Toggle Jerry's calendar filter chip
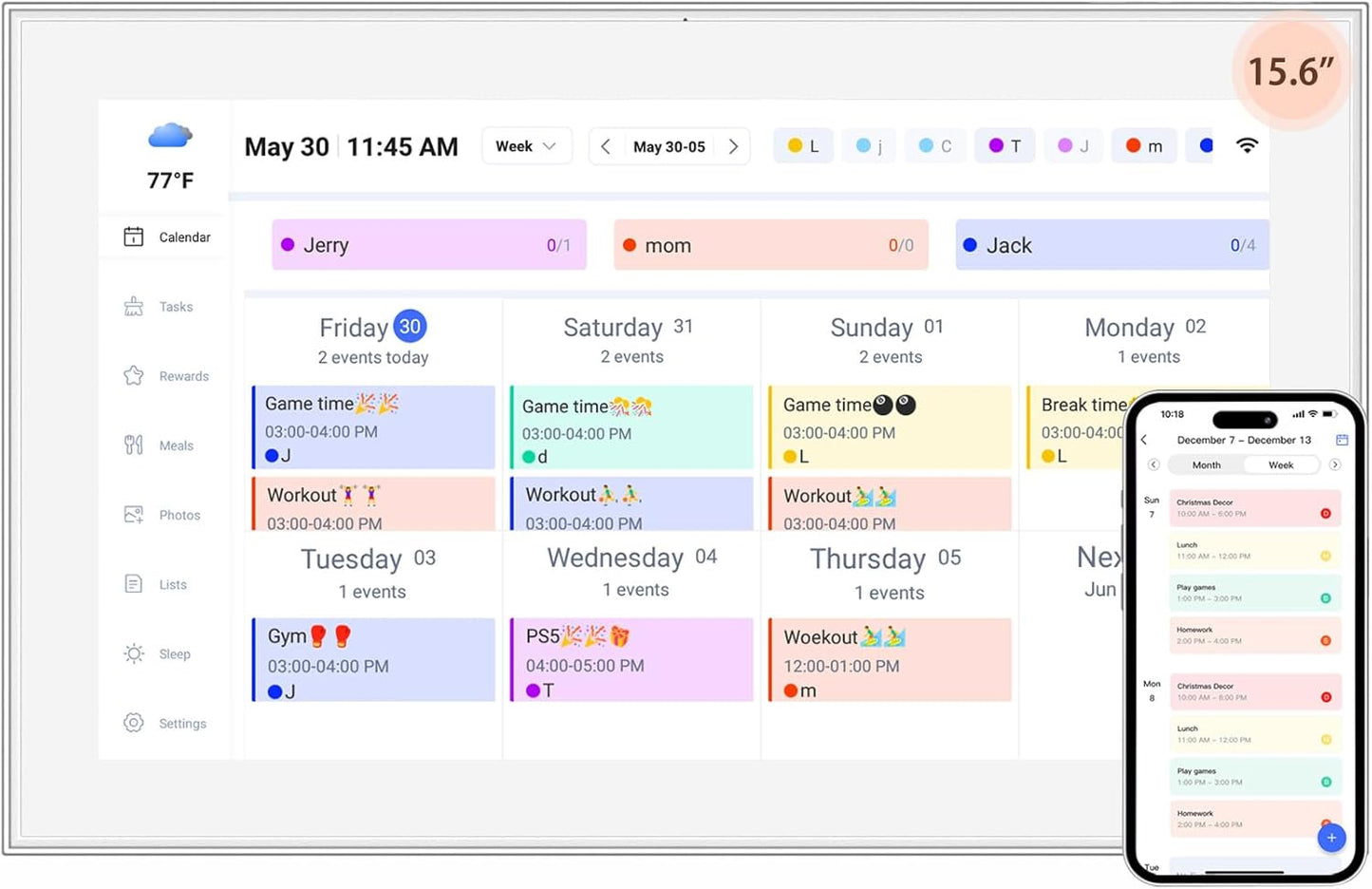Viewport: 1372px width, 889px height. tap(428, 244)
